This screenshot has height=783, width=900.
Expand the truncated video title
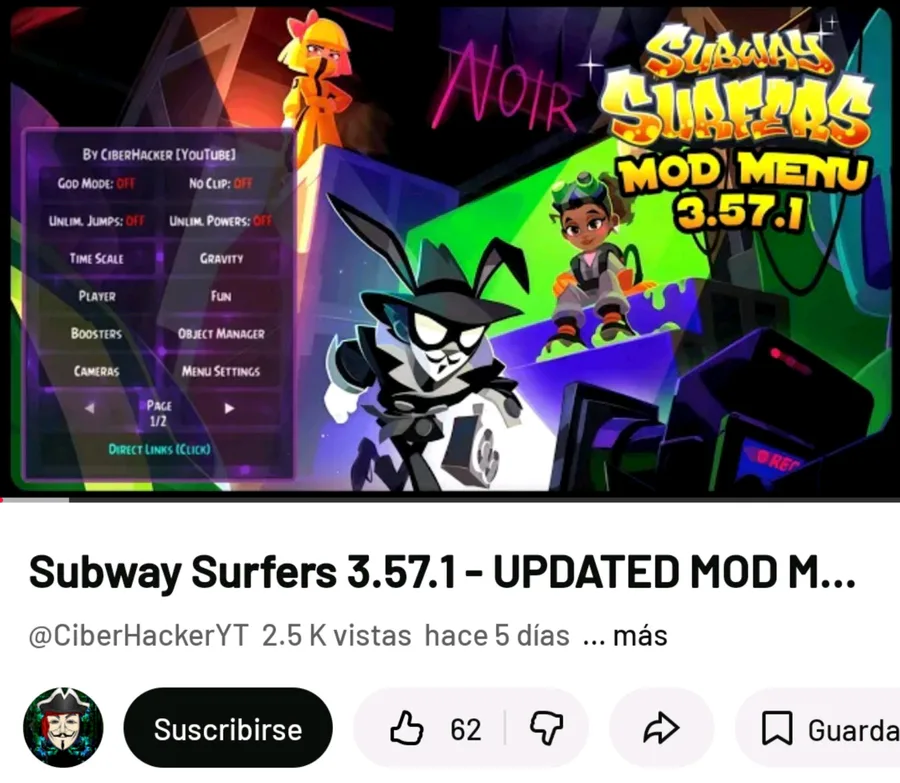[442, 572]
